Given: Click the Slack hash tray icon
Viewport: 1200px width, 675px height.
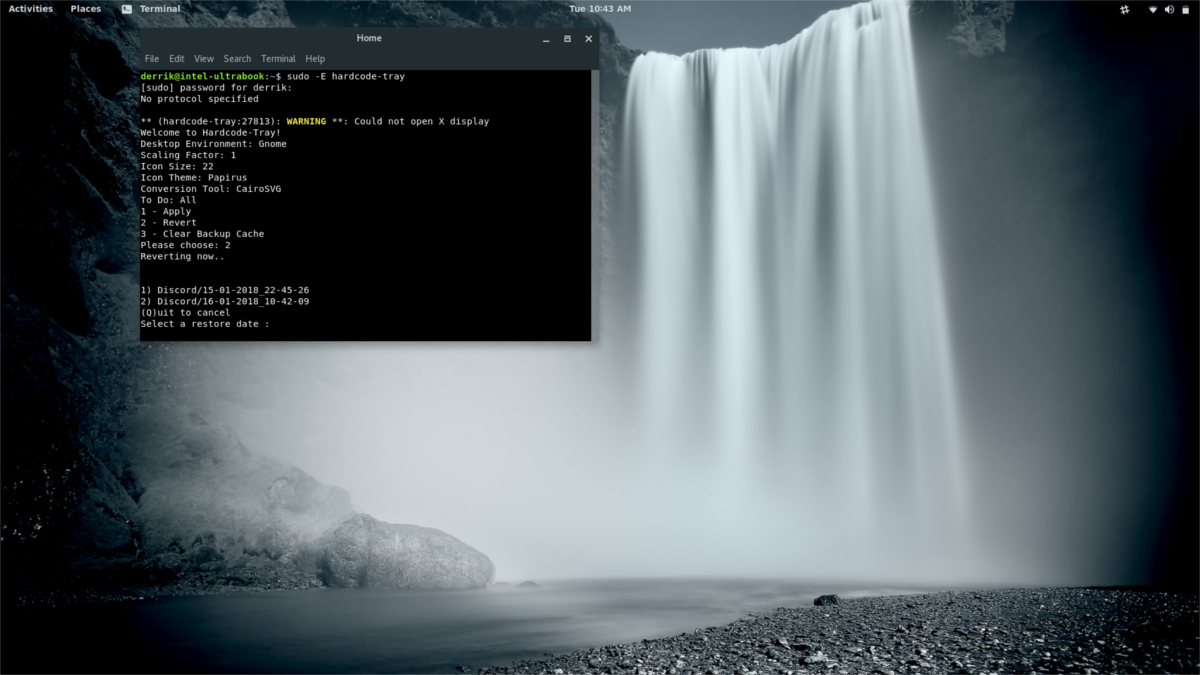Looking at the screenshot, I should (1124, 9).
